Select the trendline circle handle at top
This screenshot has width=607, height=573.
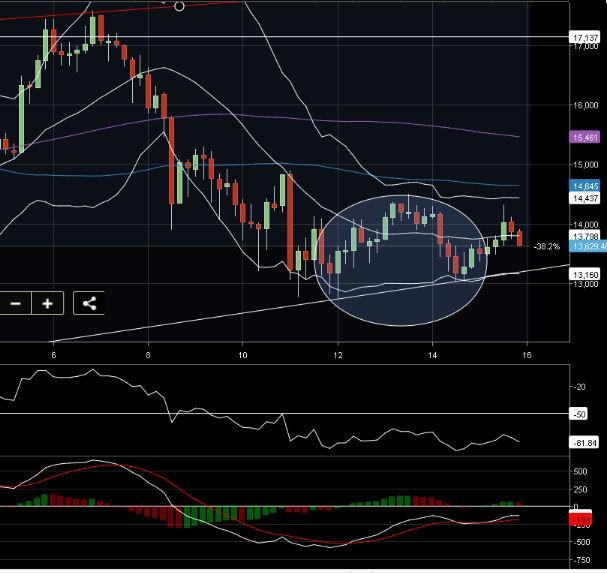point(179,6)
